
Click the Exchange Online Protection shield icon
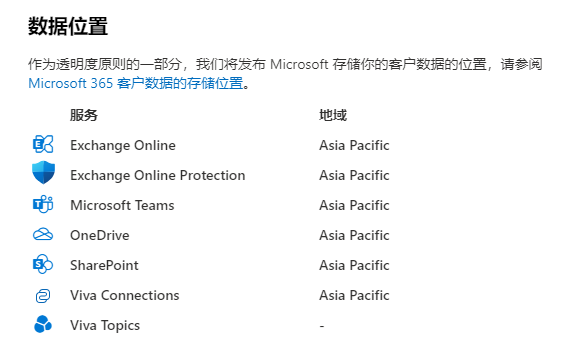[x=43, y=172]
